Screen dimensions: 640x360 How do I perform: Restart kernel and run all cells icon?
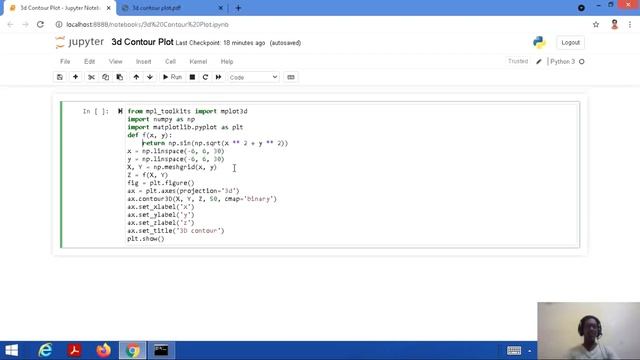219,77
